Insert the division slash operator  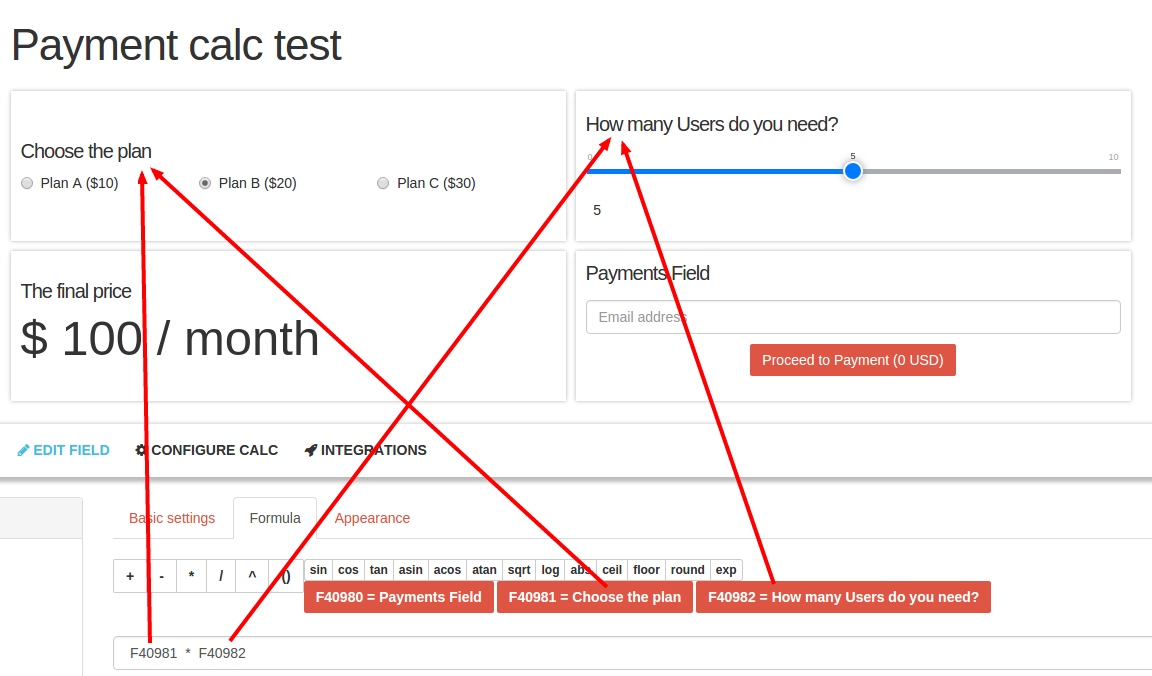(221, 576)
